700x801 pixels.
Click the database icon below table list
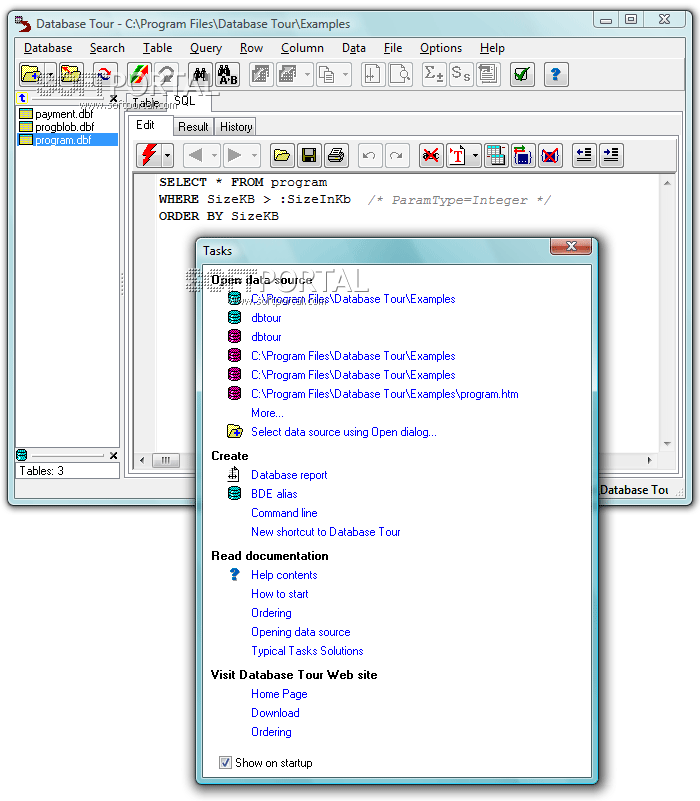point(21,455)
